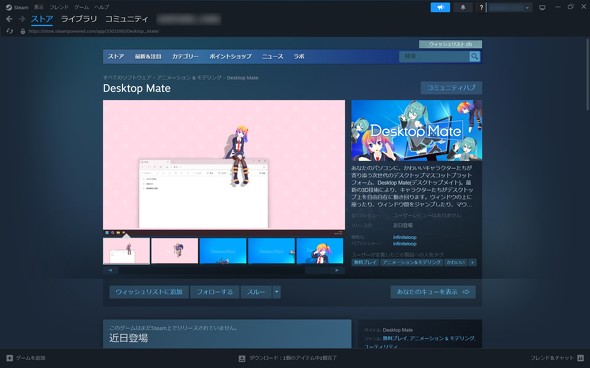The image size is (590, 368).
Task: Open the ダウンロード status in bottom bar
Action: click(288, 358)
